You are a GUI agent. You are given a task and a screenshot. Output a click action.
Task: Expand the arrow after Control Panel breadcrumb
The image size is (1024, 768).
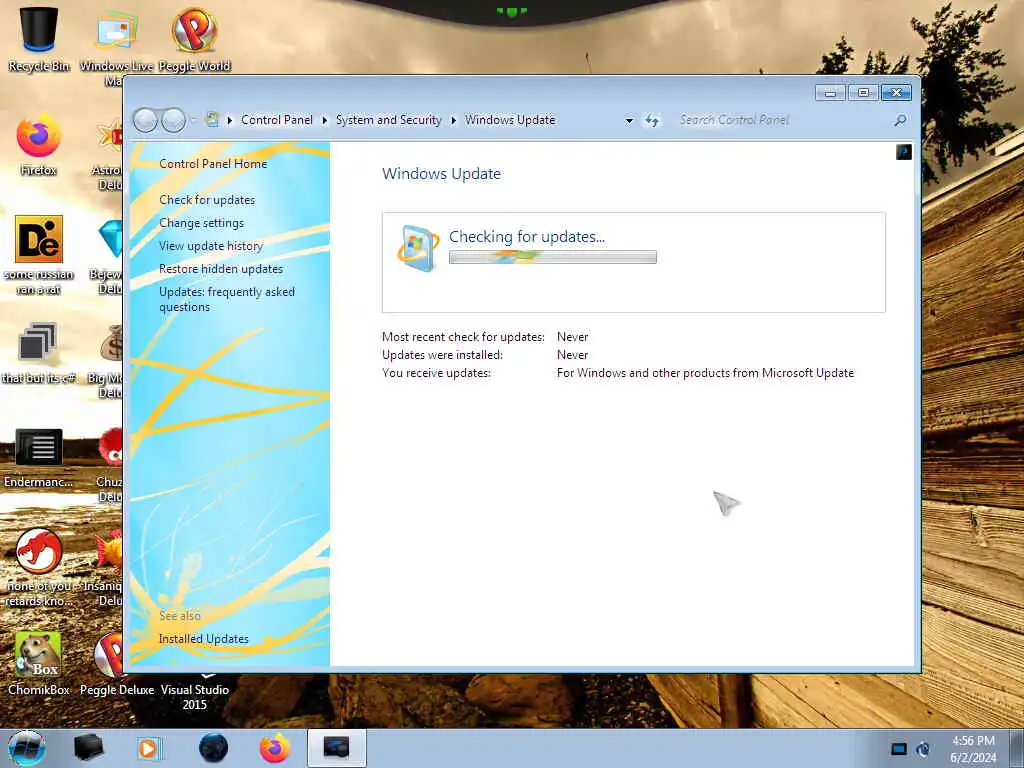(x=325, y=120)
